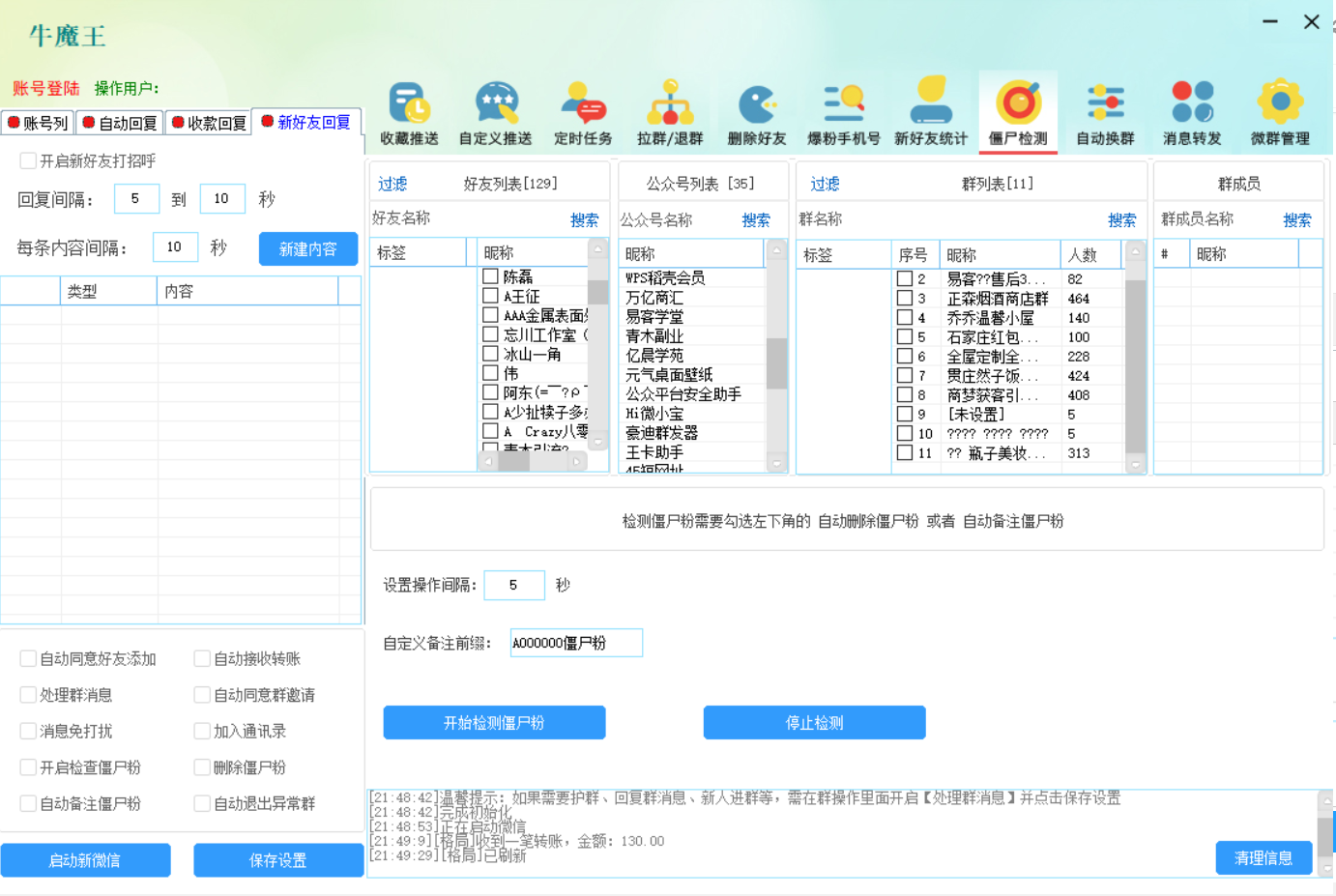Click 昵称 header in group member list
The image size is (1336, 896).
tap(1244, 253)
